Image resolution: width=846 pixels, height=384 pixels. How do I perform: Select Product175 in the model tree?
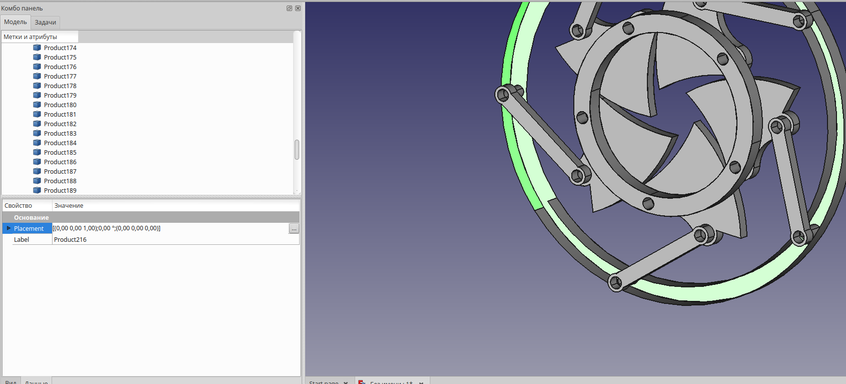click(60, 57)
